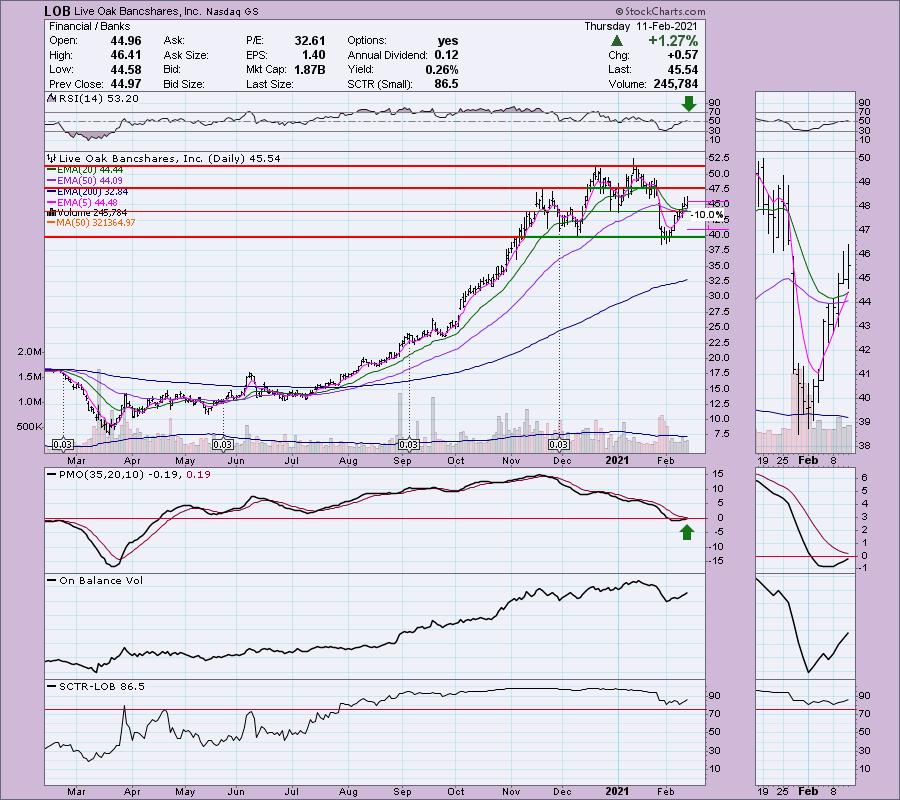The image size is (900, 800).
Task: Click the Open price value 44.96
Action: tap(126, 41)
